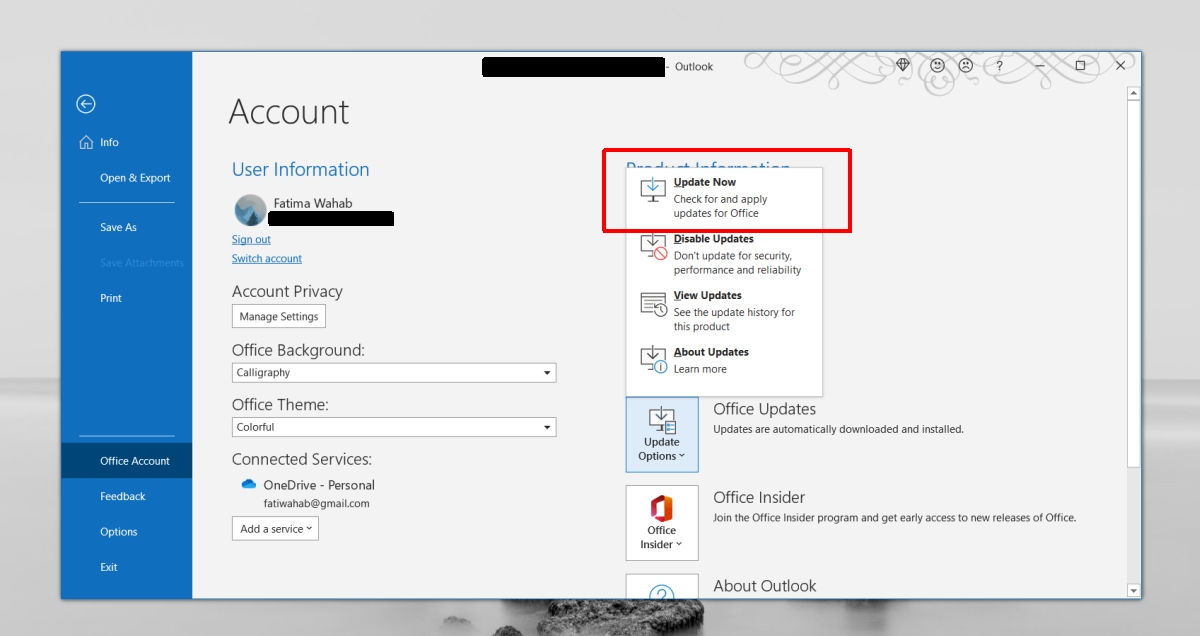This screenshot has width=1200, height=636.
Task: Open the Office Background dropdown
Action: point(394,373)
